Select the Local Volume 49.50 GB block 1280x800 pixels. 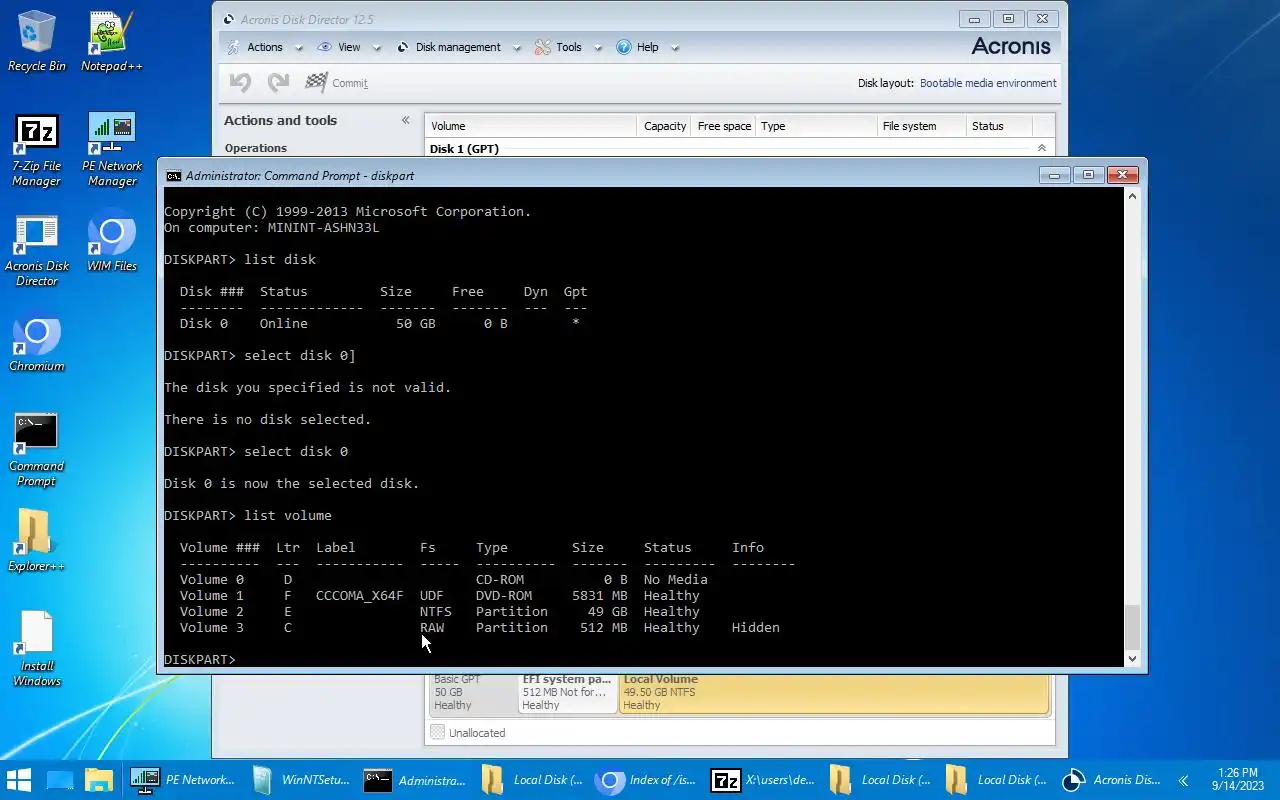tap(834, 692)
